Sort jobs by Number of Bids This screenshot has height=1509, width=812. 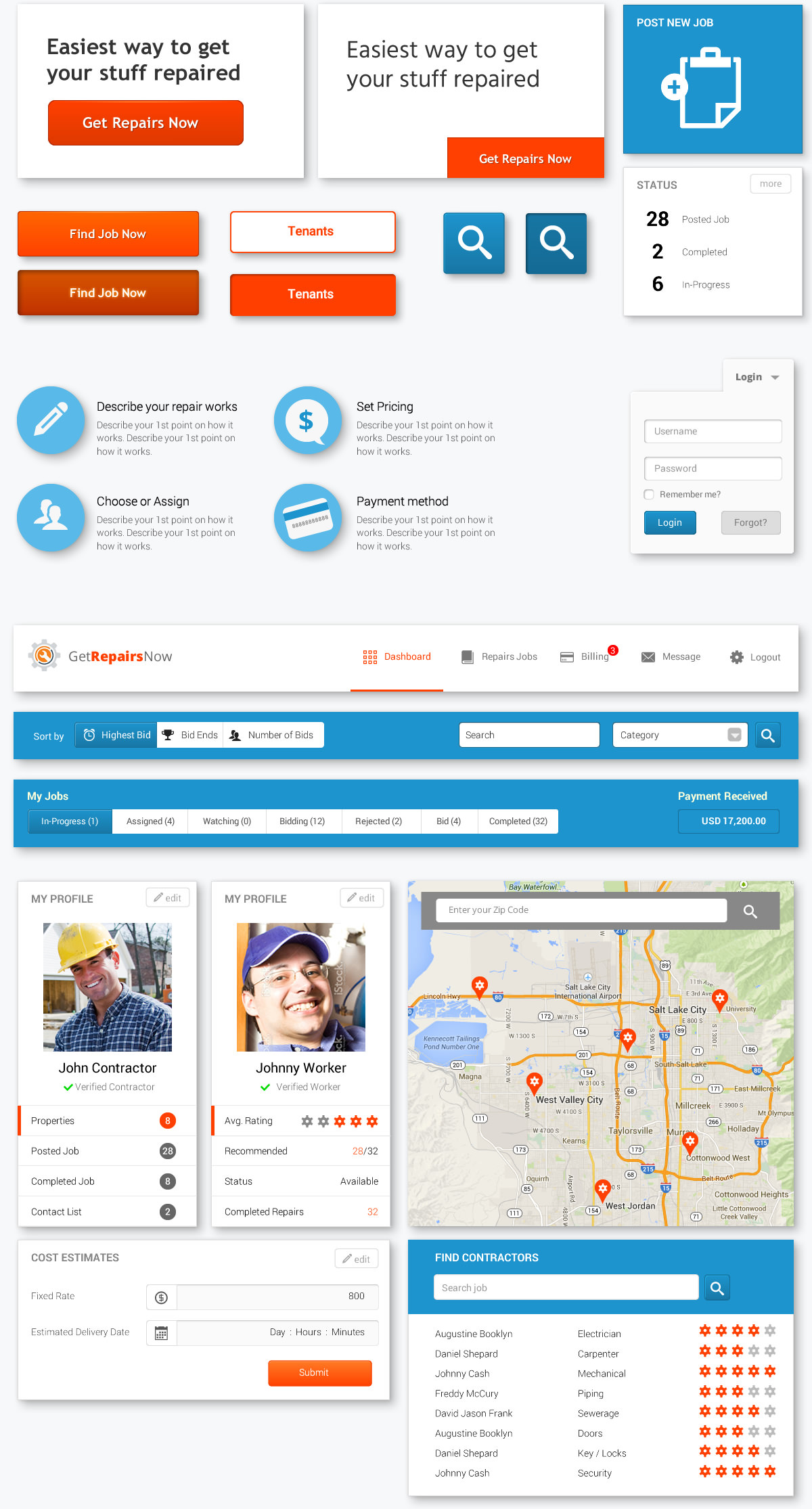coord(273,735)
